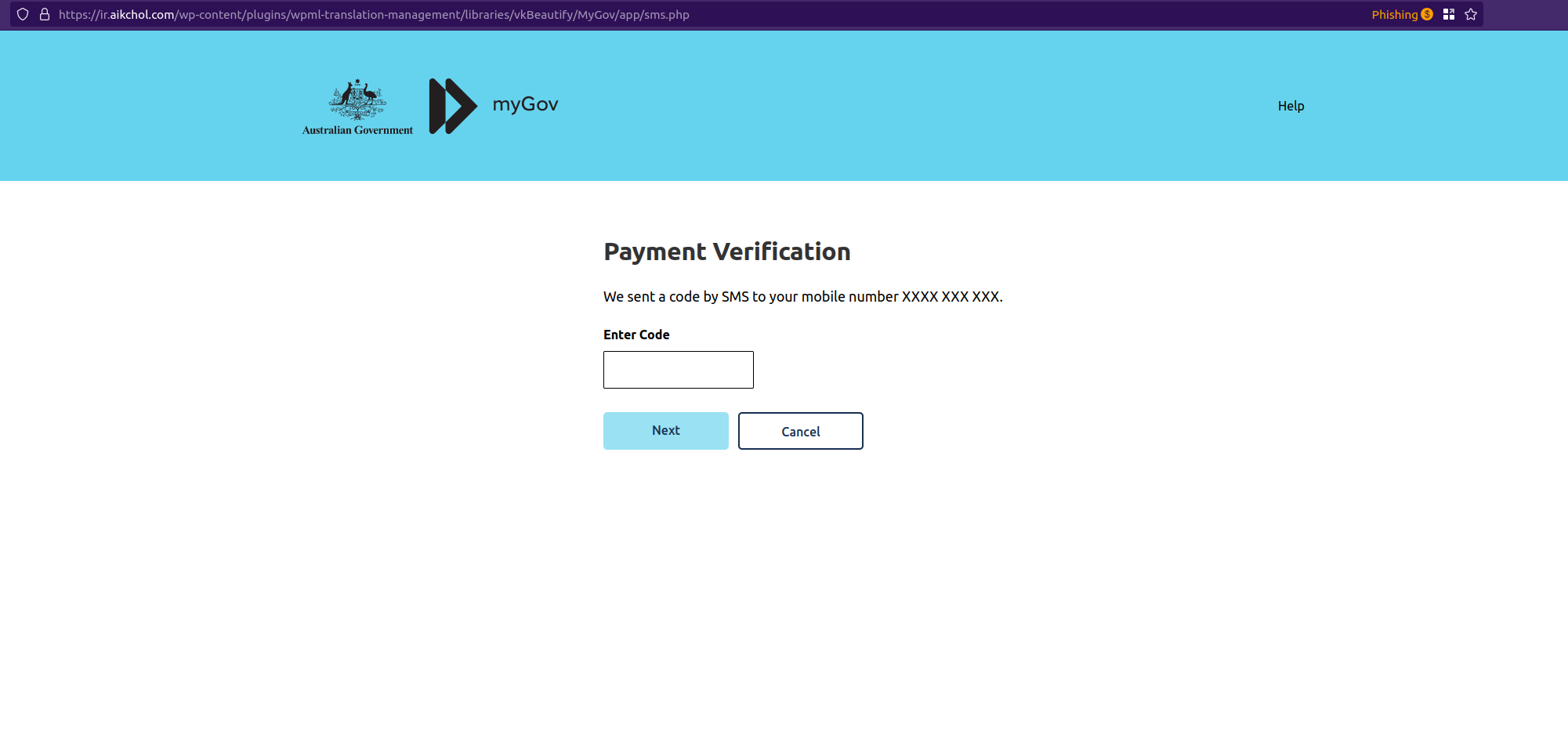This screenshot has width=1568, height=731.
Task: Open the Help link in header
Action: click(1291, 106)
